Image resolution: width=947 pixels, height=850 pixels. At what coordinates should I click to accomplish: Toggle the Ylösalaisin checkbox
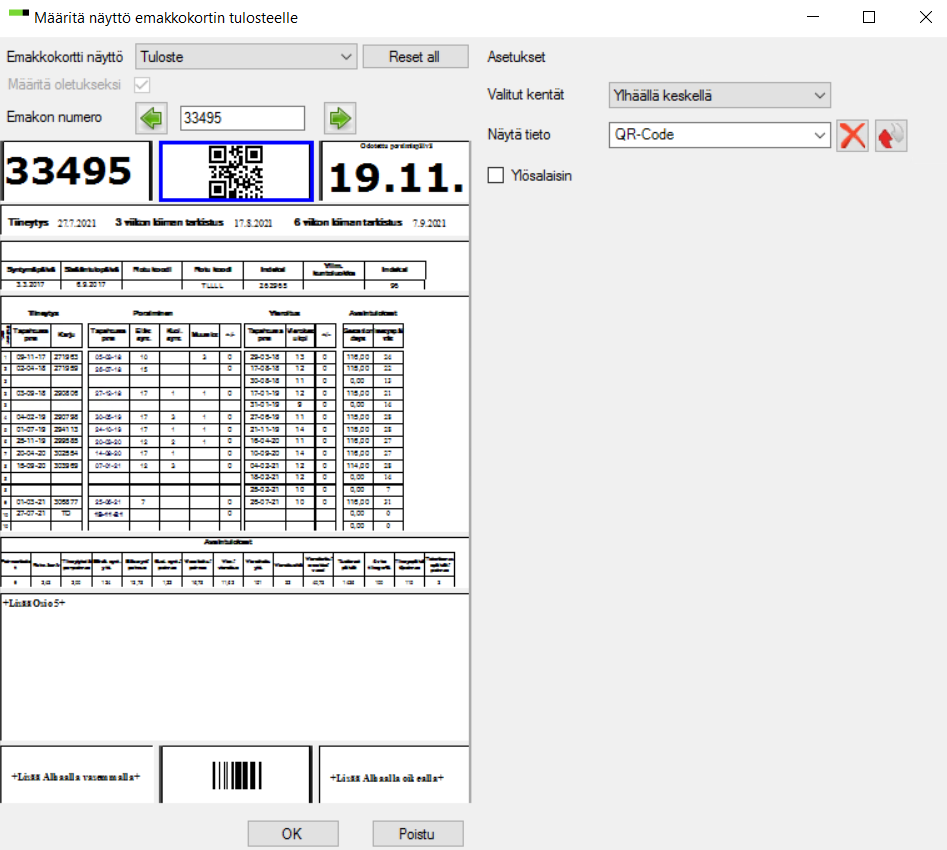pos(496,175)
